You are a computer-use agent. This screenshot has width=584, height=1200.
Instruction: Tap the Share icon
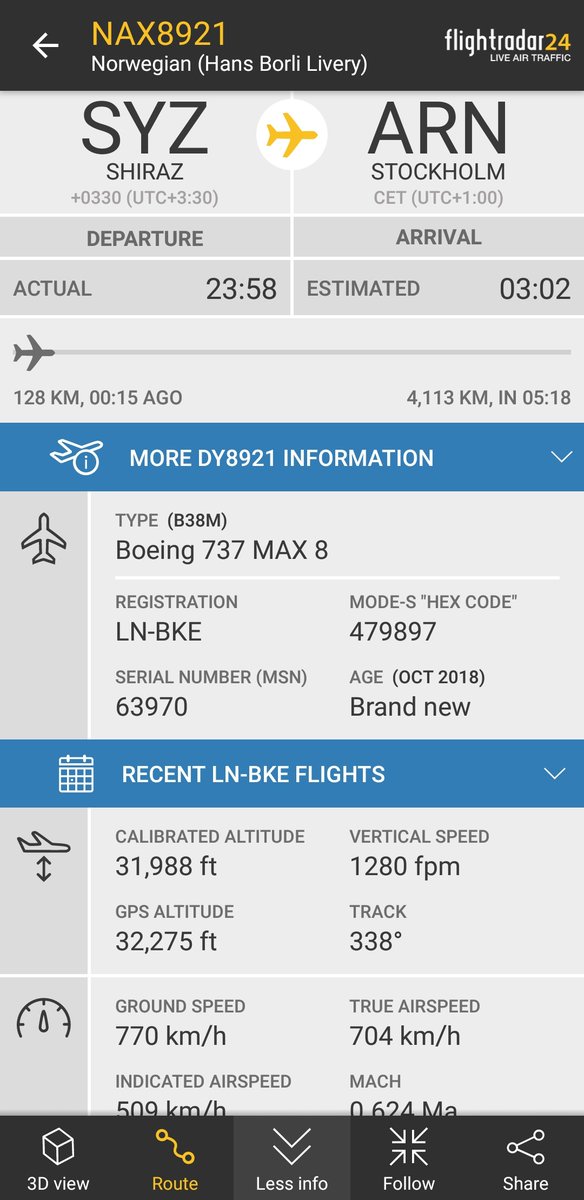(525, 1147)
